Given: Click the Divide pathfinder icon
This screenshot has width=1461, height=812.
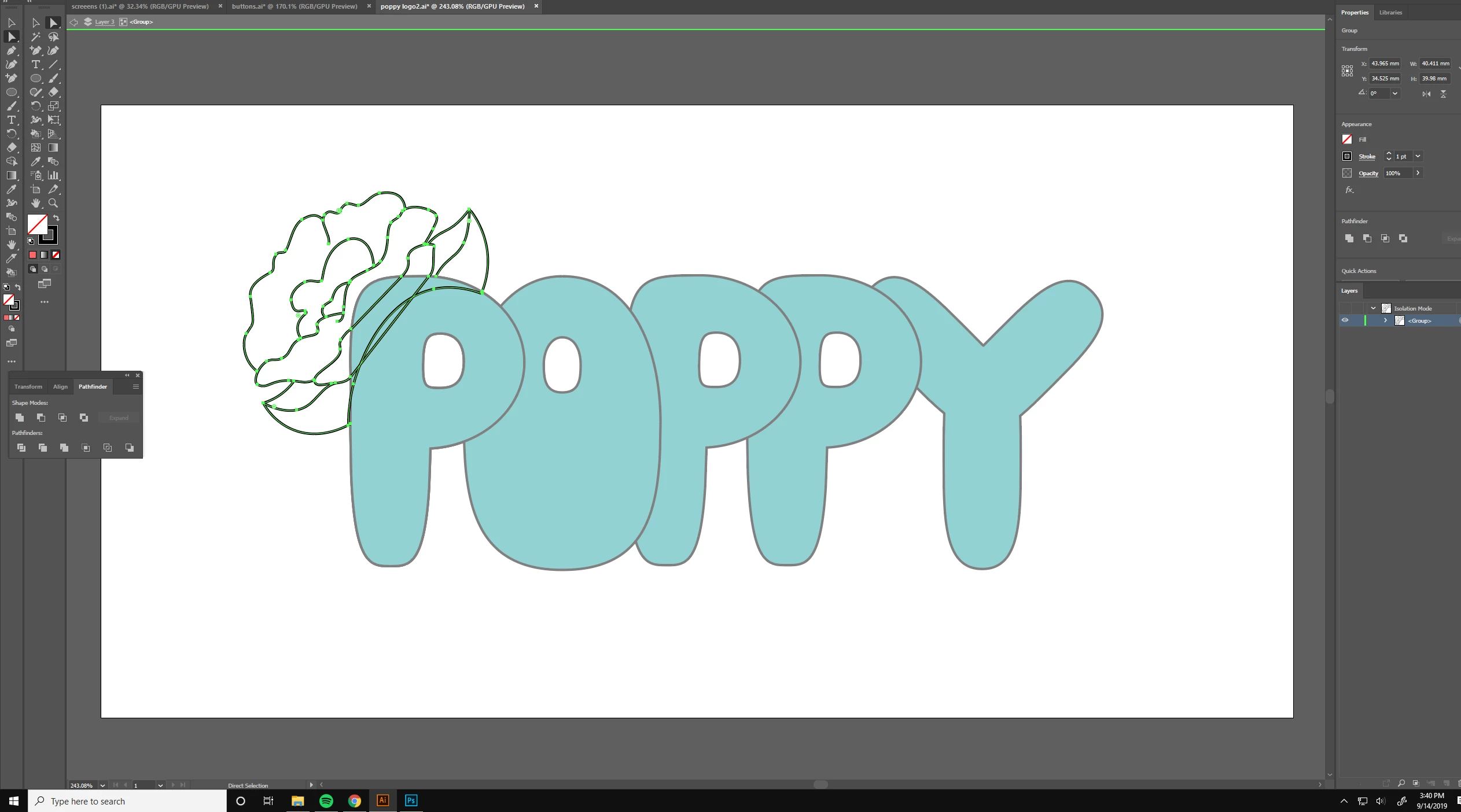Looking at the screenshot, I should (x=21, y=448).
